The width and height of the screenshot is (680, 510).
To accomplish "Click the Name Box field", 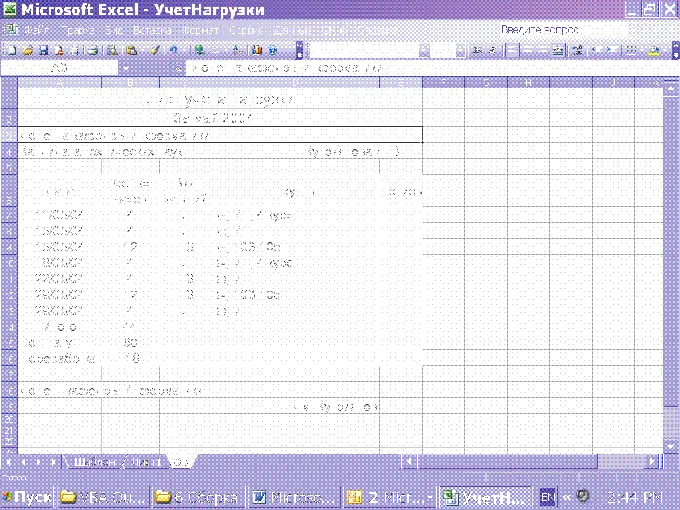I will coord(59,68).
